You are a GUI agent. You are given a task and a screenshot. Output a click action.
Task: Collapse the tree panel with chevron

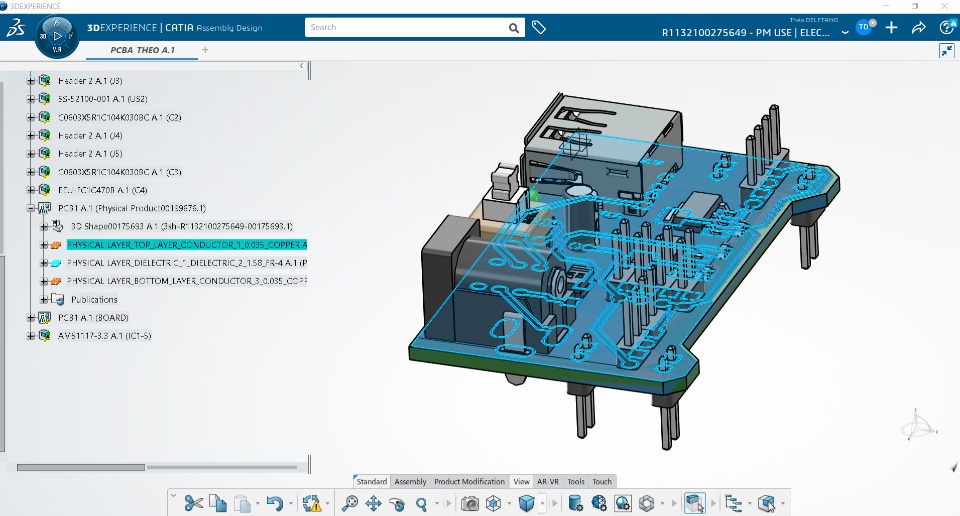(302, 67)
